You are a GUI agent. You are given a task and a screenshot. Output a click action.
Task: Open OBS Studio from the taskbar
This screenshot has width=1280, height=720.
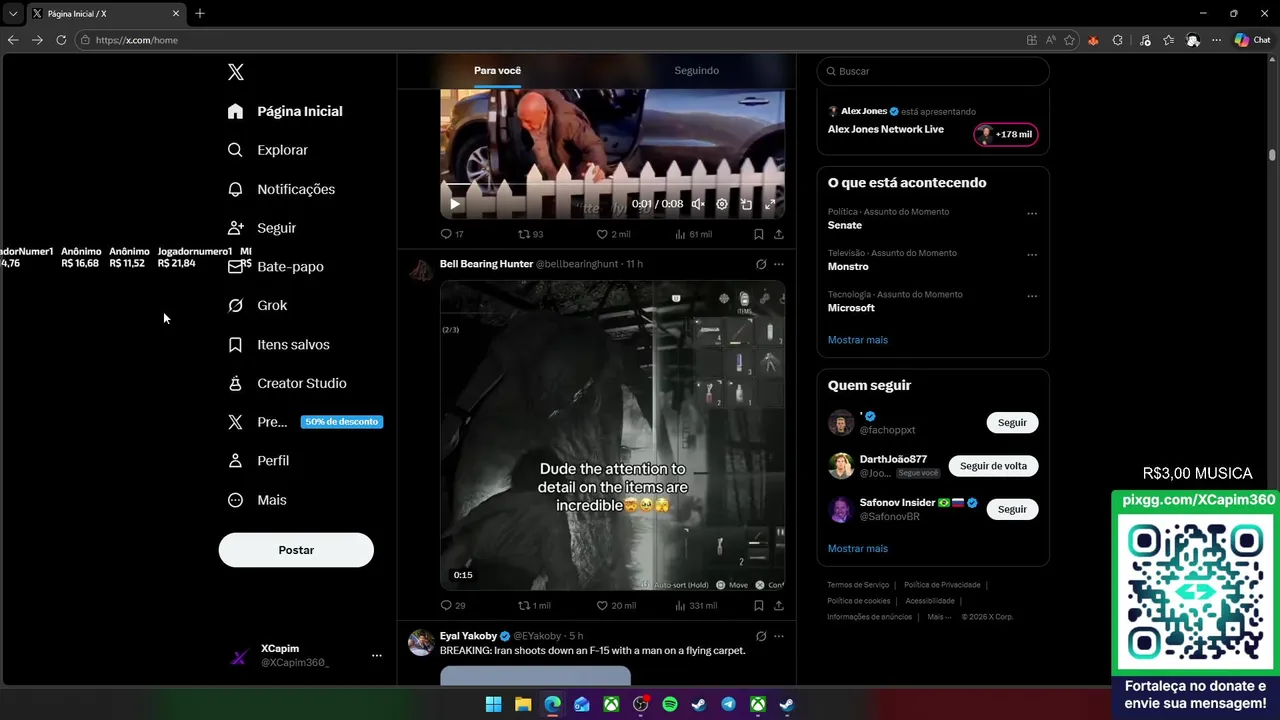[x=640, y=704]
